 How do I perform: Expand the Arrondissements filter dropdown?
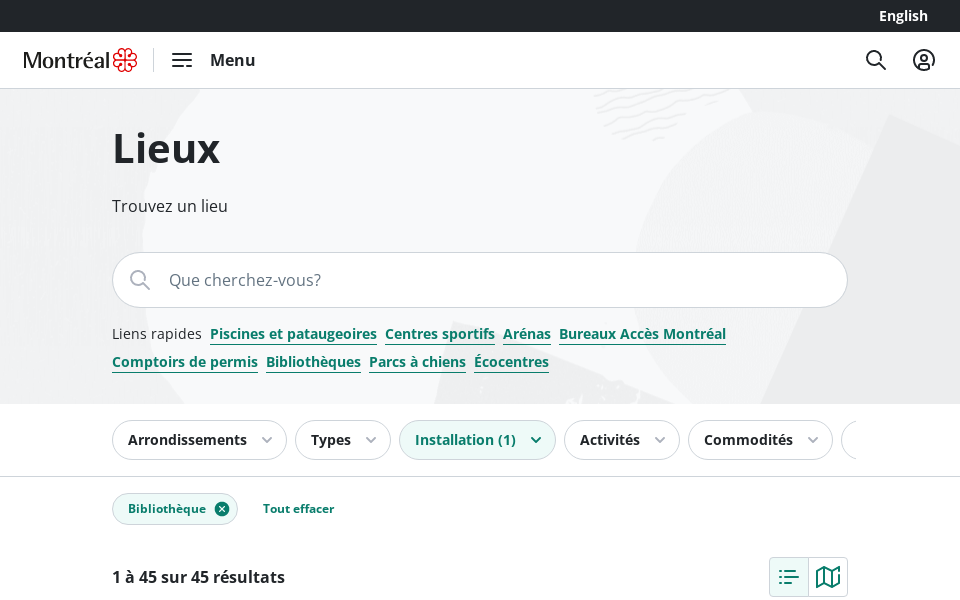pos(199,440)
